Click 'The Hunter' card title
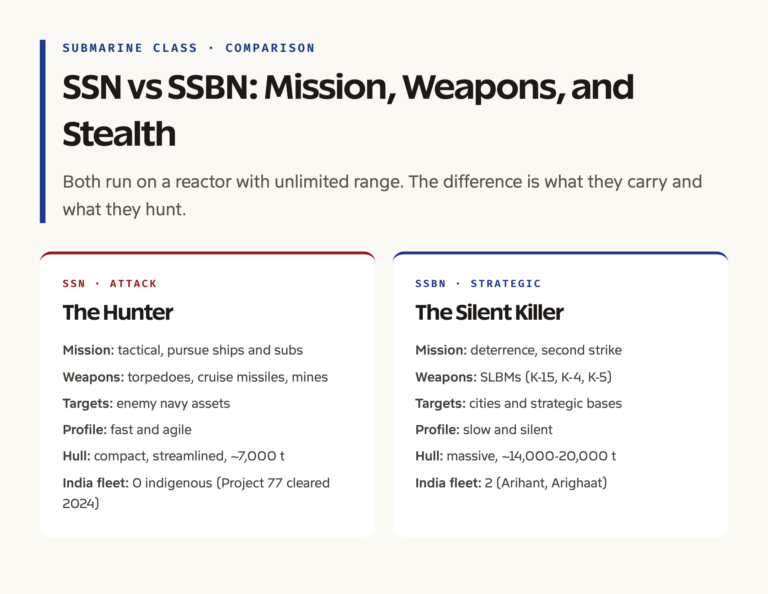Screen dimensions: 768x594 pyautogui.click(x=118, y=312)
